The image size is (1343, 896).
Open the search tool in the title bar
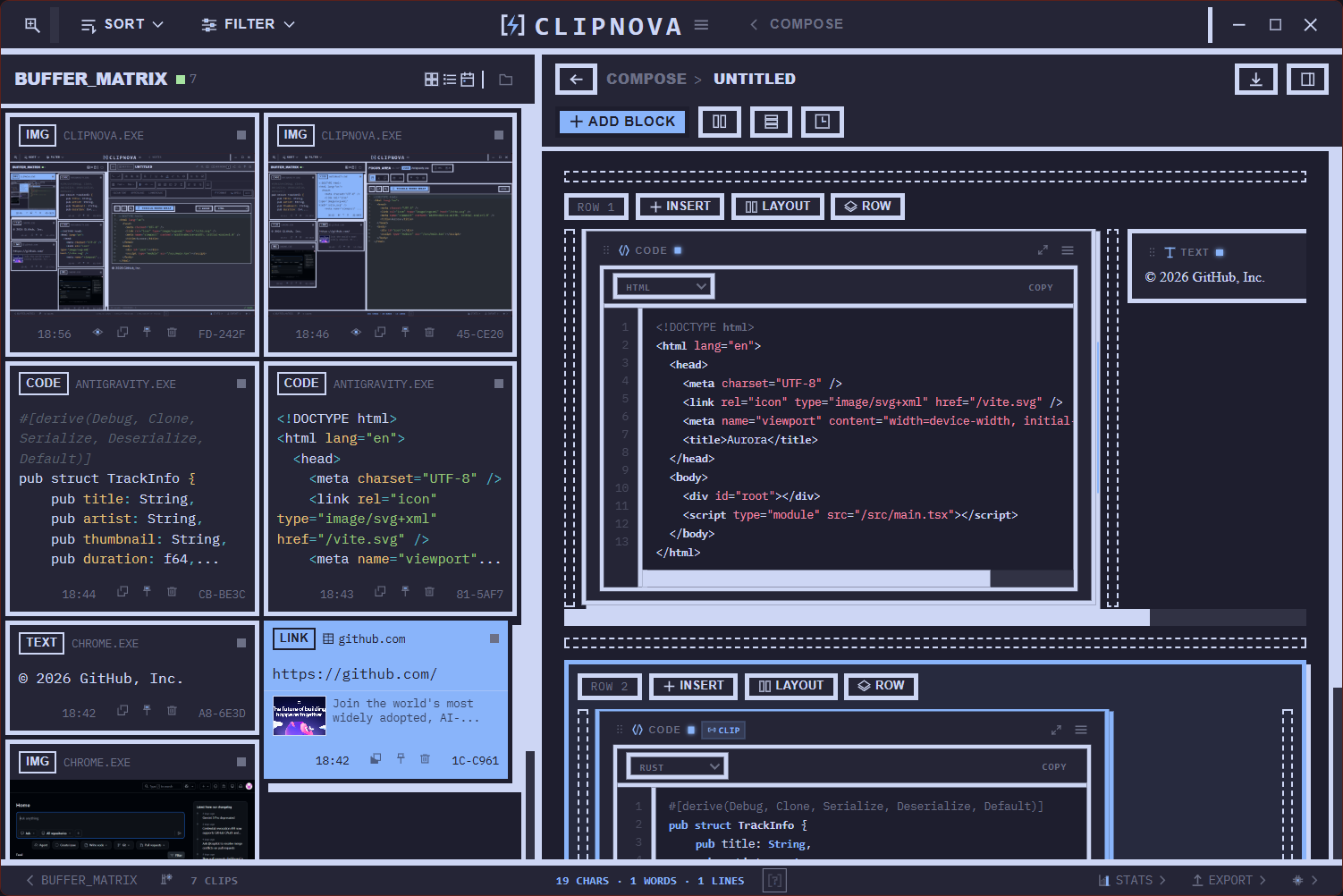click(x=32, y=25)
